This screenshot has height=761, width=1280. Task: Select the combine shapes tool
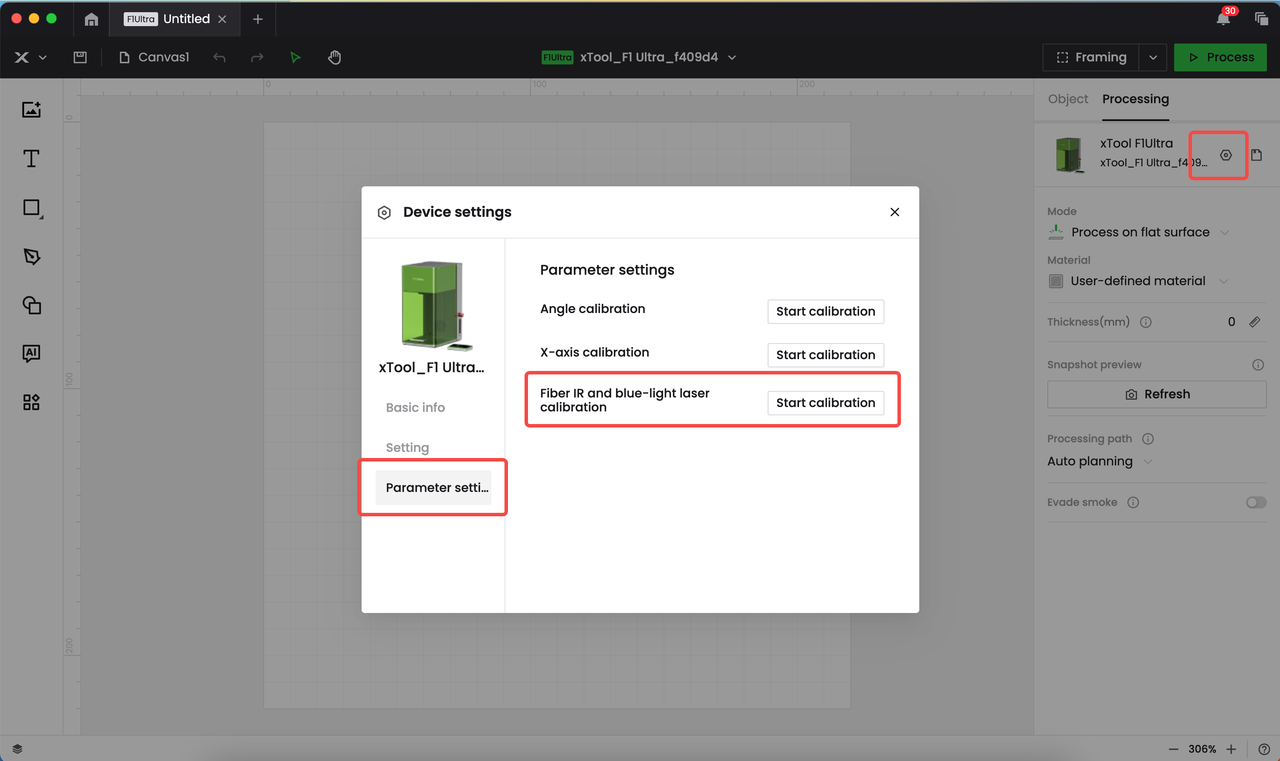pyautogui.click(x=31, y=305)
